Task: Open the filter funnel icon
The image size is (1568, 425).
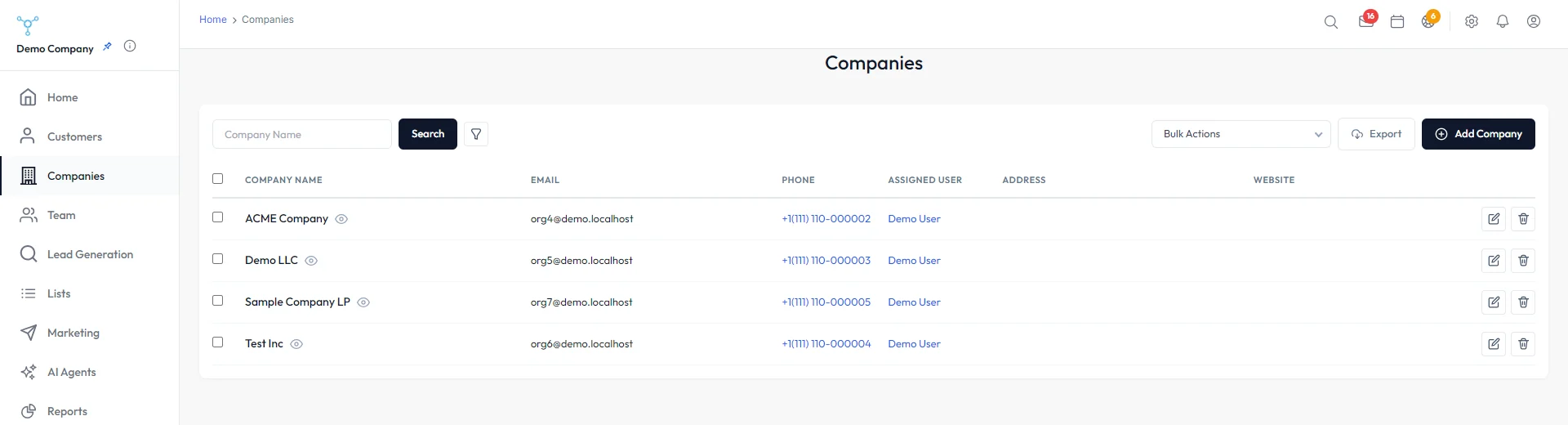Action: coord(476,134)
